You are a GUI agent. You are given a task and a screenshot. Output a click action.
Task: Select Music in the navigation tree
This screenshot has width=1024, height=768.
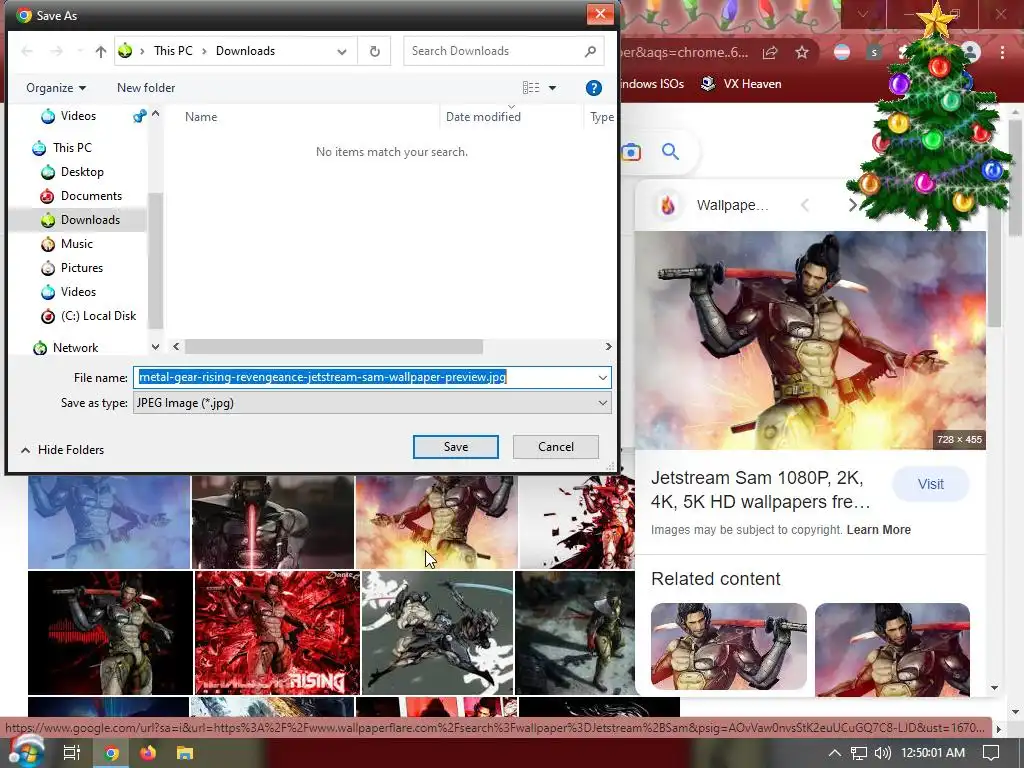(x=76, y=244)
